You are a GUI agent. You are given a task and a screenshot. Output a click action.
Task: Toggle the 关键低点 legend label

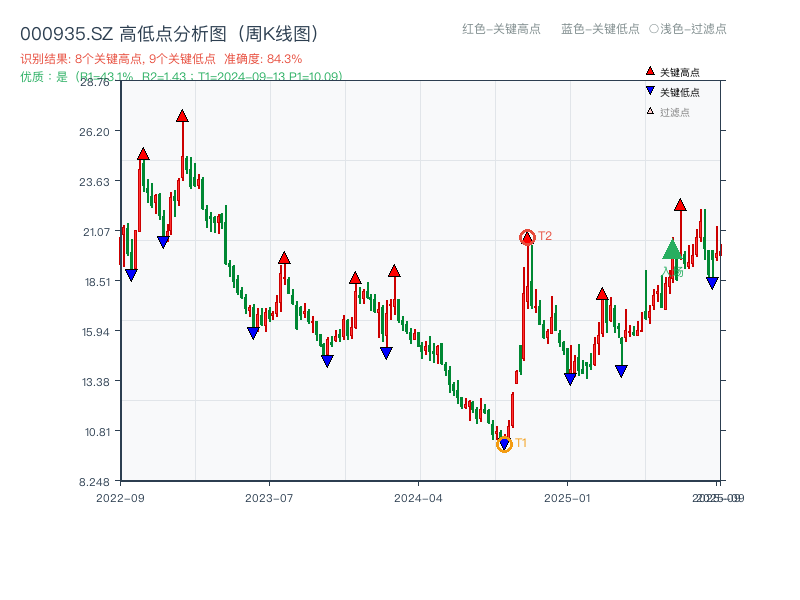click(680, 92)
